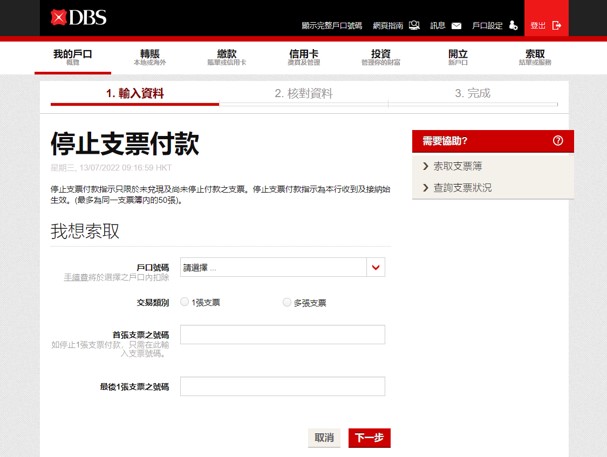Open messages via the envelope icon

[x=457, y=25]
